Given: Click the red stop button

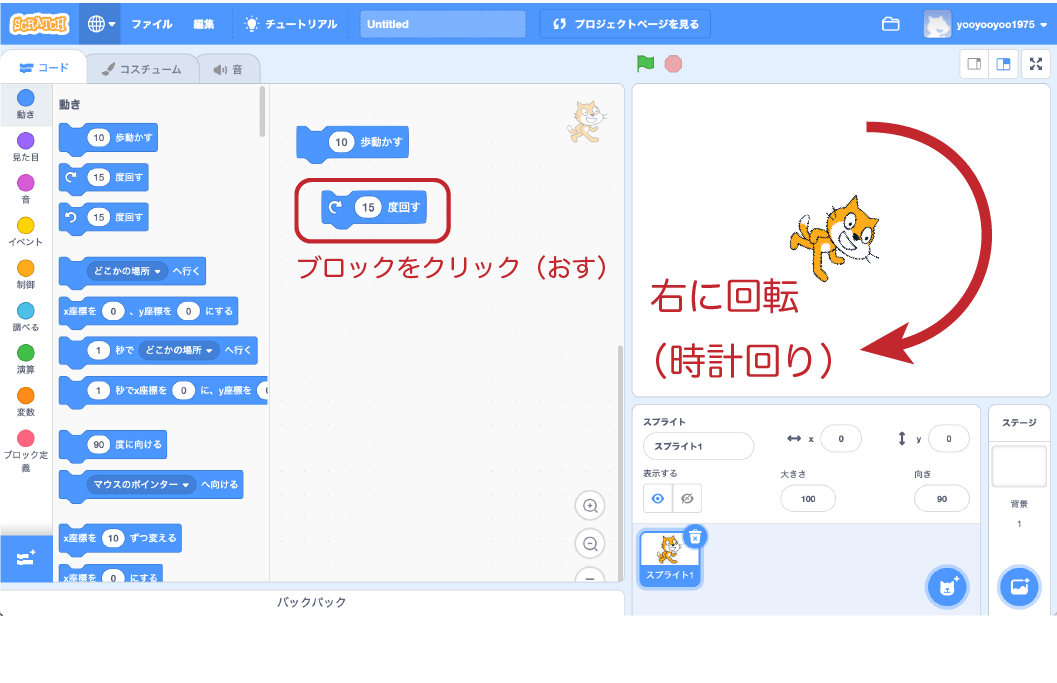Looking at the screenshot, I should coord(673,64).
